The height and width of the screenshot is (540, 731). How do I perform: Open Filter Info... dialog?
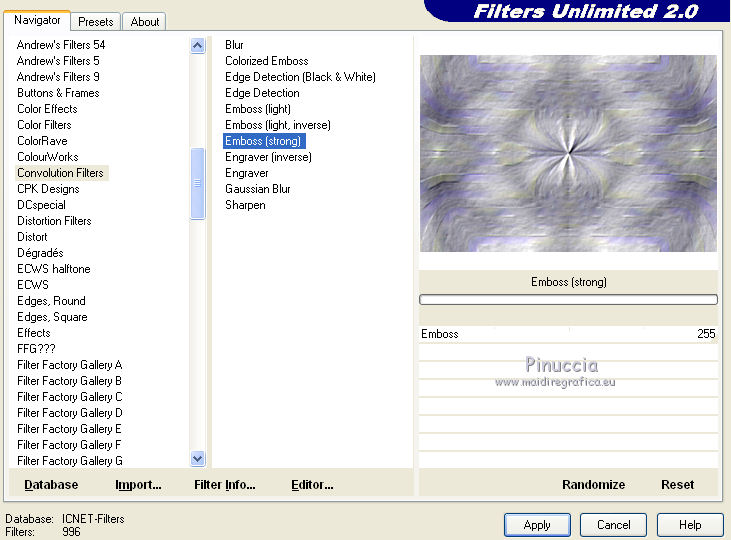225,485
